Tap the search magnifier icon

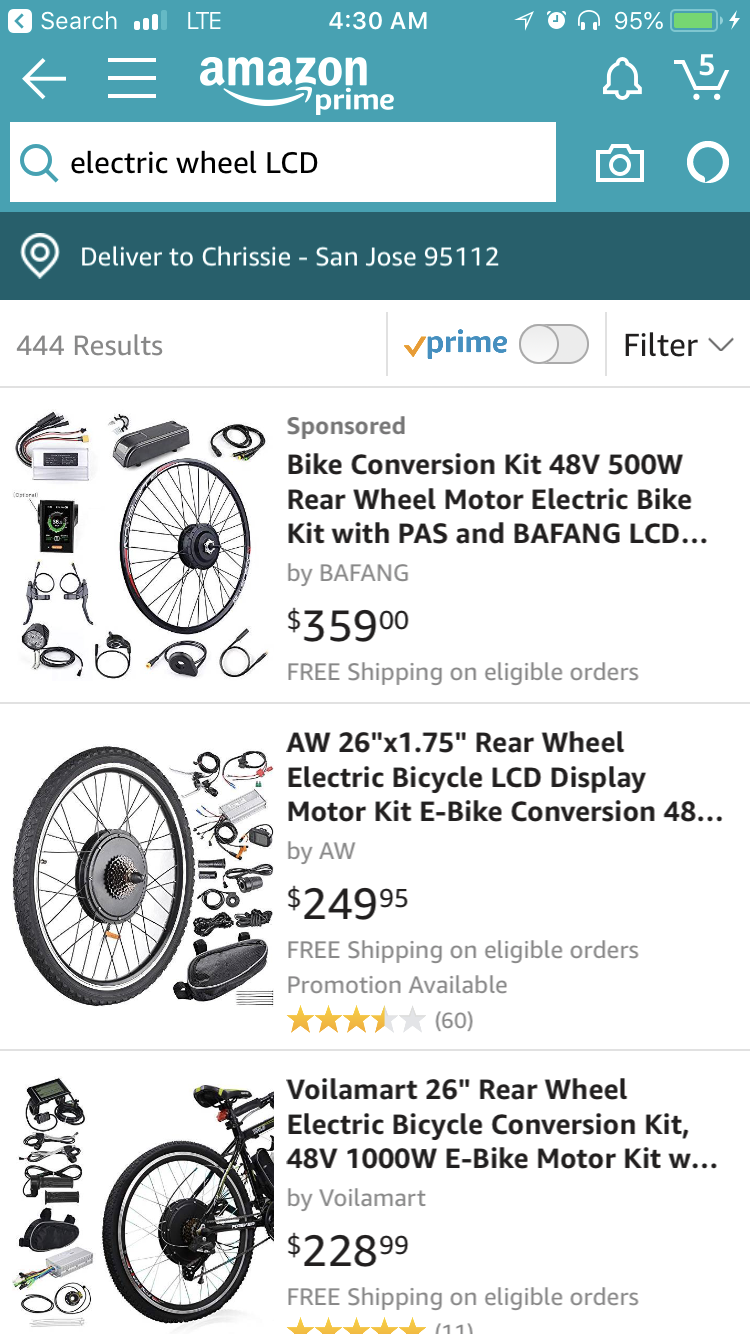click(x=38, y=162)
